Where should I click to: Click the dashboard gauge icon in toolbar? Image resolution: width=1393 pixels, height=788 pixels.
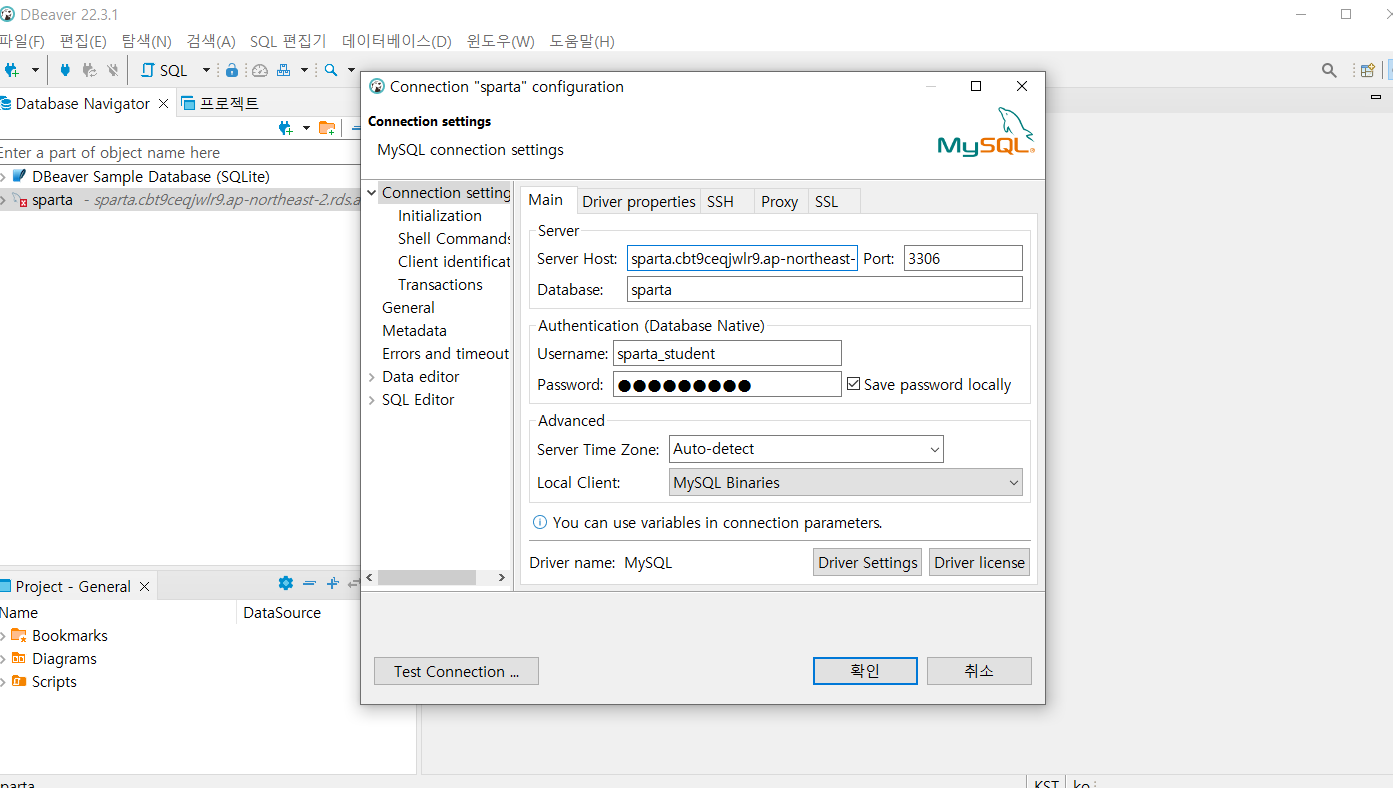[260, 70]
